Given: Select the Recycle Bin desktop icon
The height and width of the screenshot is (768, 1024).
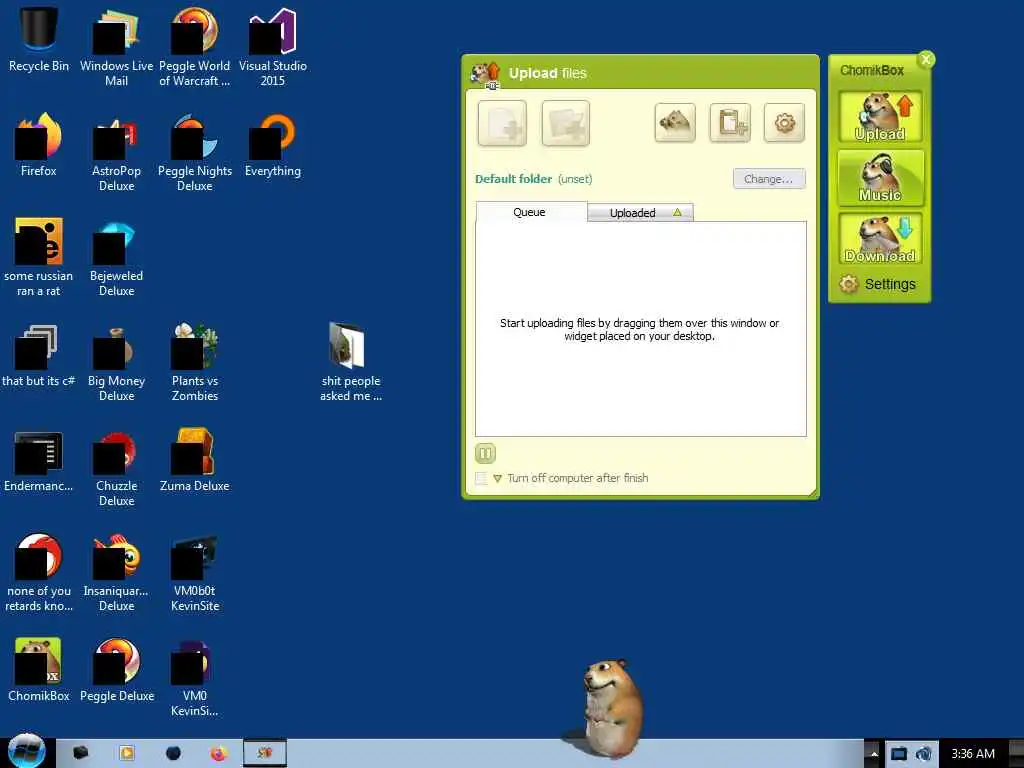Looking at the screenshot, I should tap(39, 39).
